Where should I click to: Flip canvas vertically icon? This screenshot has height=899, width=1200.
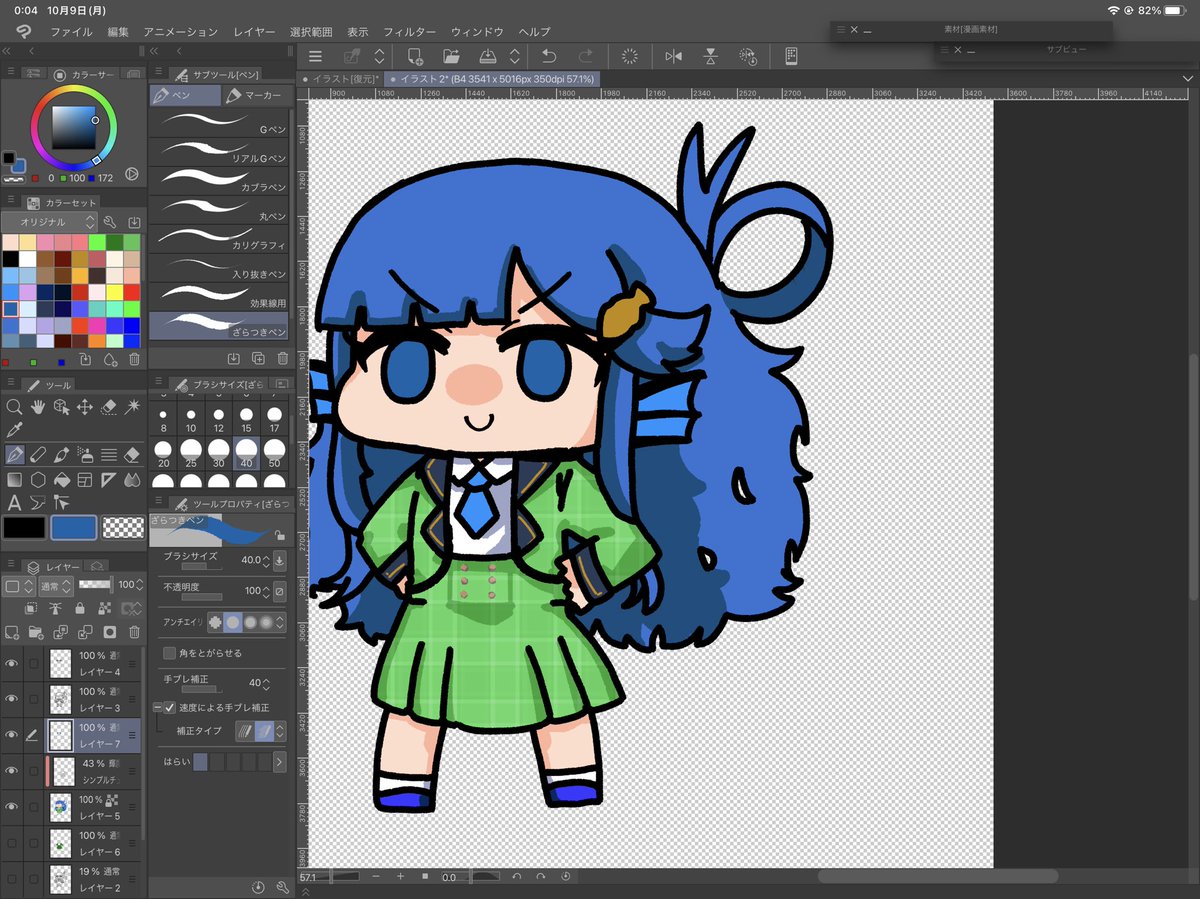[710, 57]
